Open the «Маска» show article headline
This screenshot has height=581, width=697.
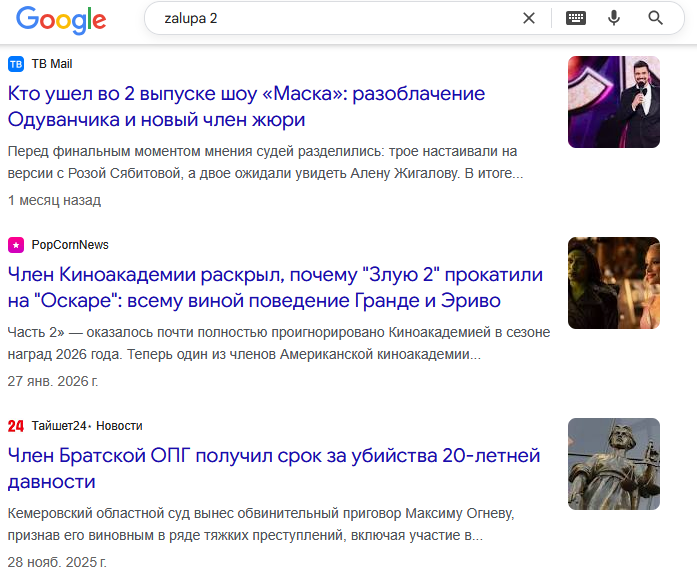[x=246, y=107]
